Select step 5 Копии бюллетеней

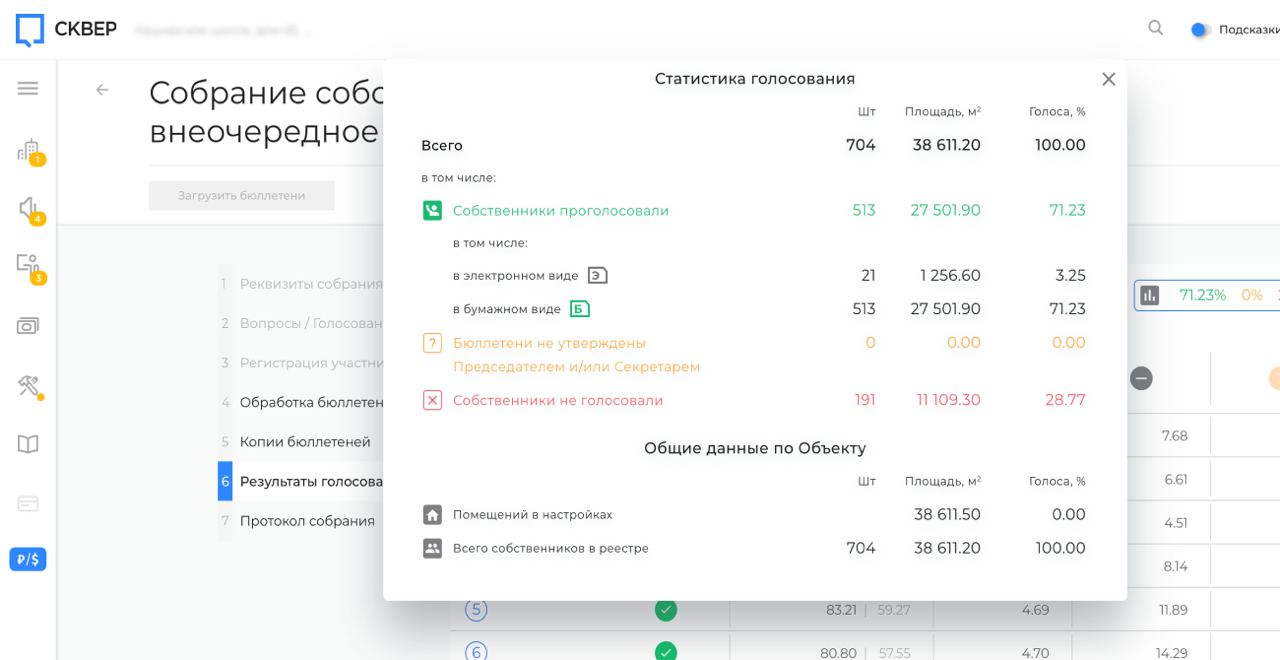click(305, 442)
